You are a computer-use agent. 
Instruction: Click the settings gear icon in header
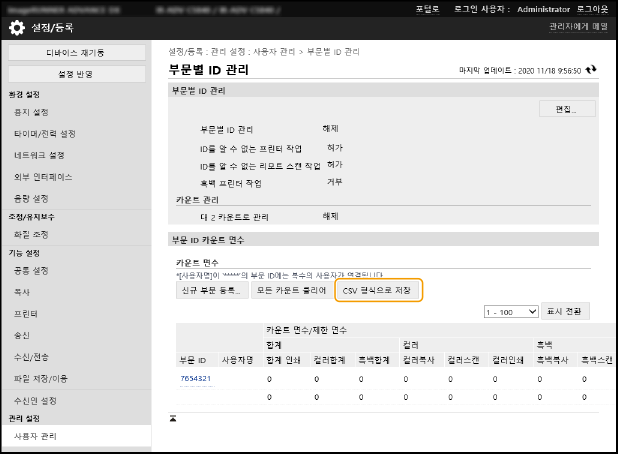[16, 27]
